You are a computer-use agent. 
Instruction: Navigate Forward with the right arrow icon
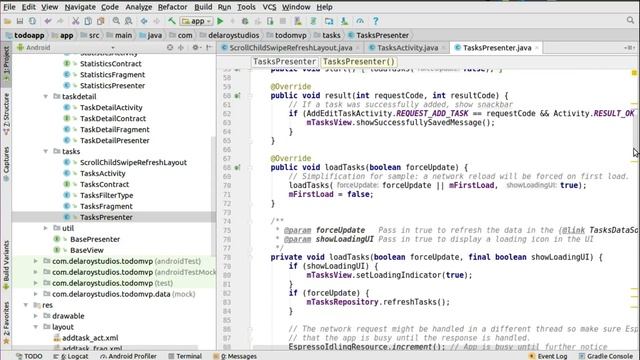pyautogui.click(x=157, y=21)
